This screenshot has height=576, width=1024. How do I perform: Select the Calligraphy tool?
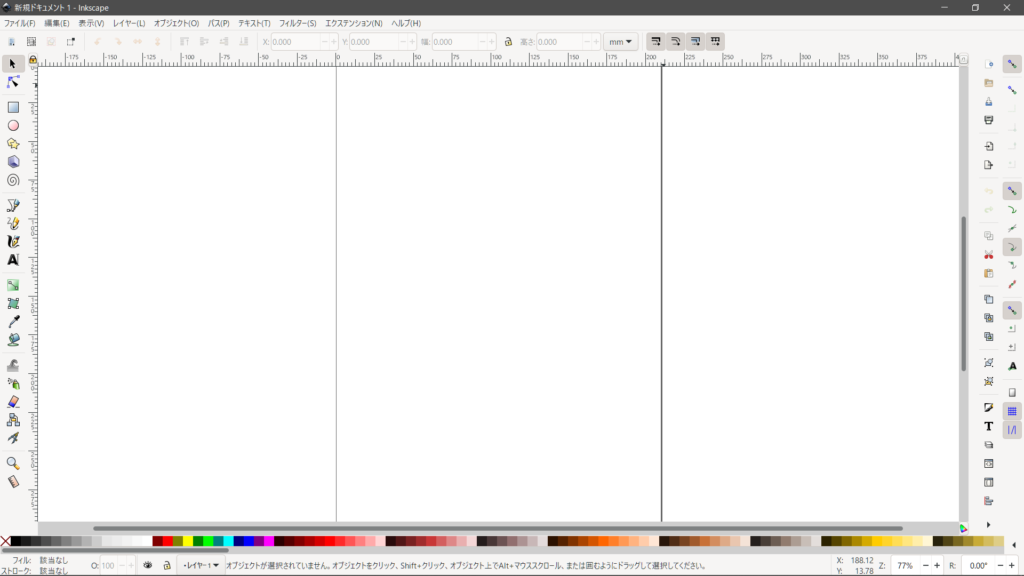13,242
